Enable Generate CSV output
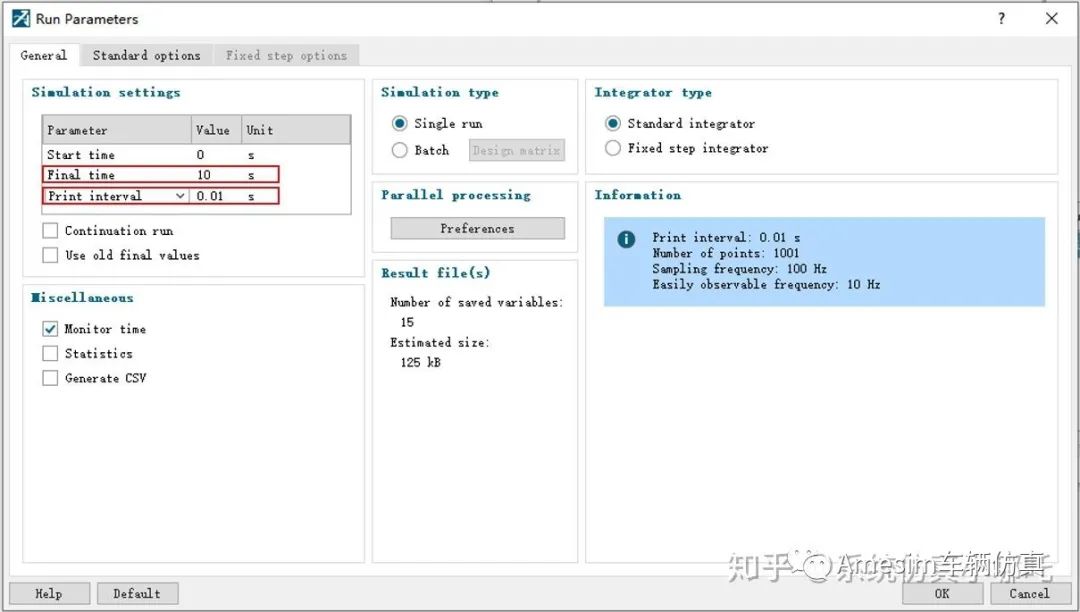Screen dimensions: 1080x612 [x=50, y=378]
